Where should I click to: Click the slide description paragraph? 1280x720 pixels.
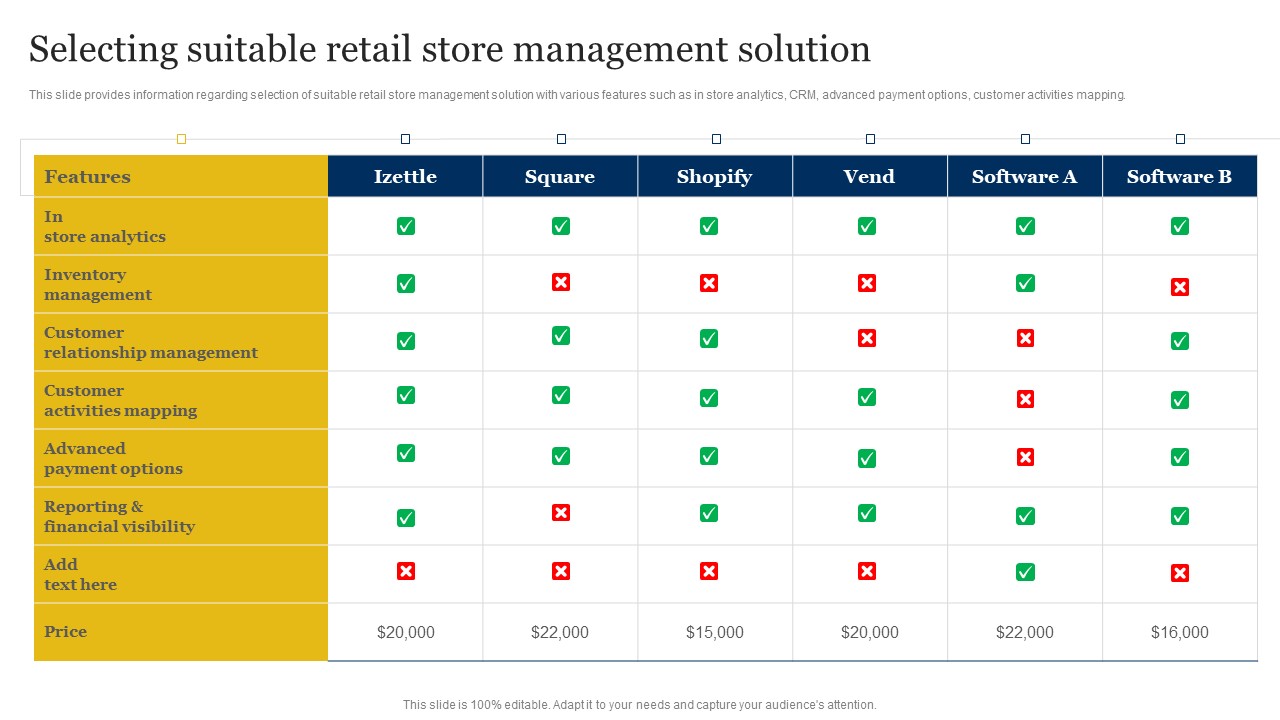pyautogui.click(x=577, y=95)
